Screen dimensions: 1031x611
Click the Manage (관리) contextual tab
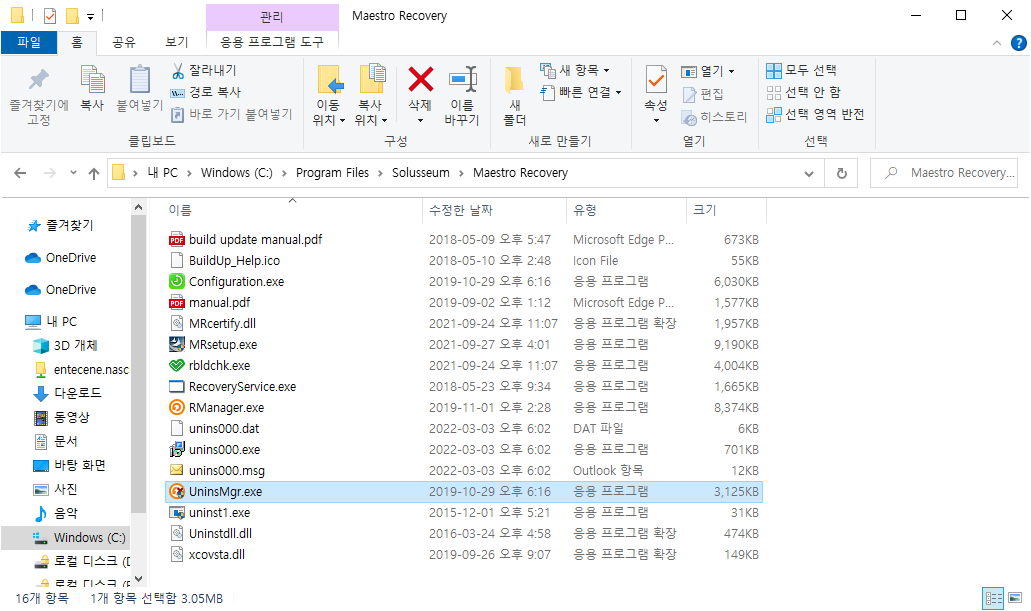(272, 16)
